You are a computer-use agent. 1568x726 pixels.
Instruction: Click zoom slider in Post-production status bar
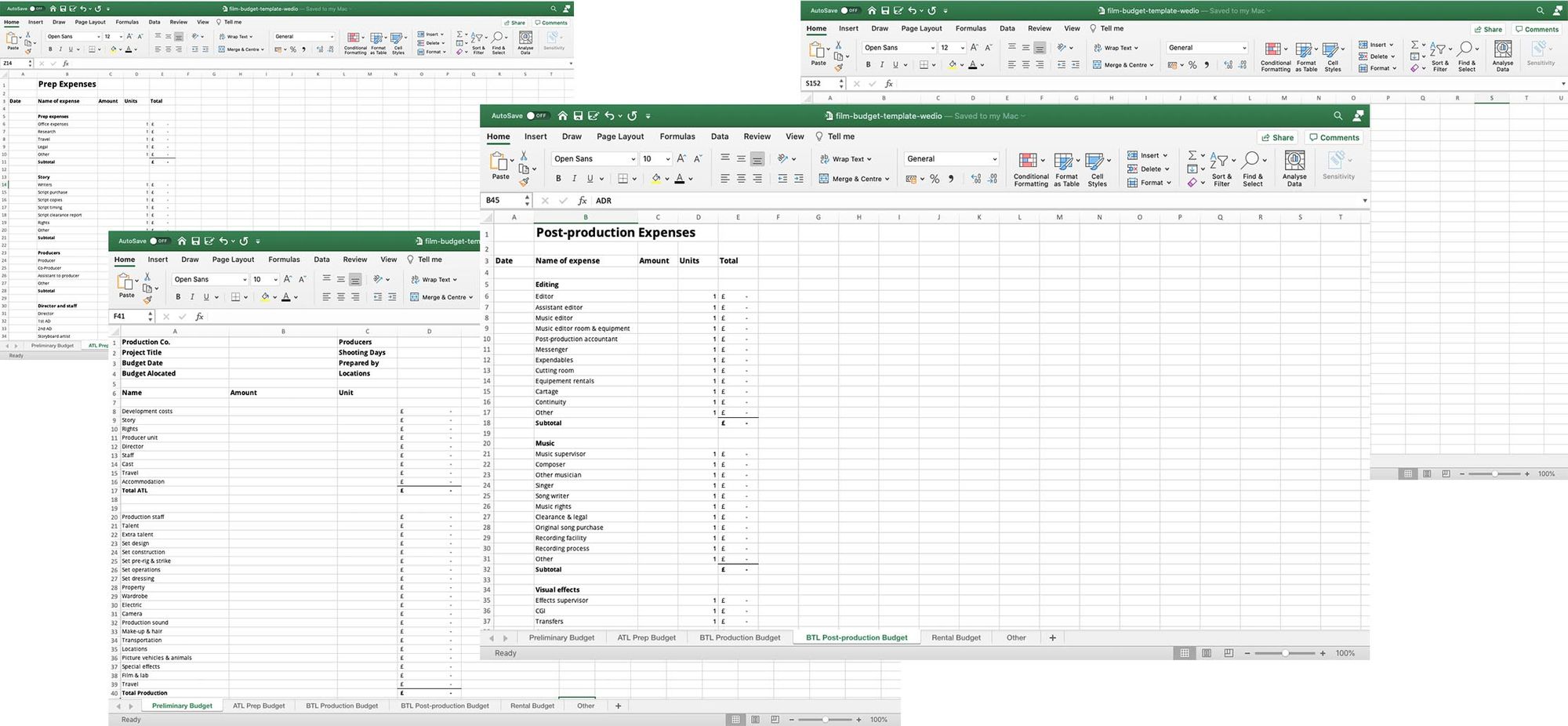(x=1285, y=653)
